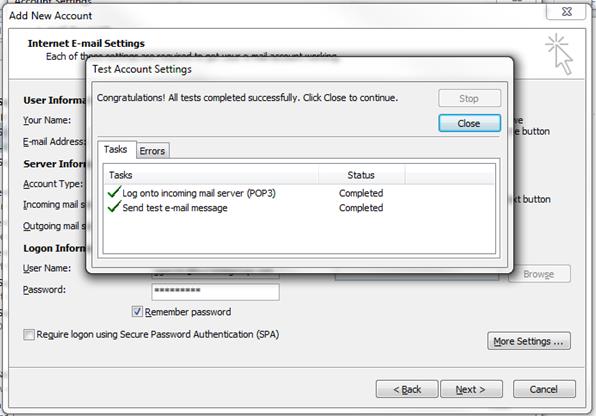Cancel the Add New Account wizard
The height and width of the screenshot is (416, 596).
(x=544, y=389)
